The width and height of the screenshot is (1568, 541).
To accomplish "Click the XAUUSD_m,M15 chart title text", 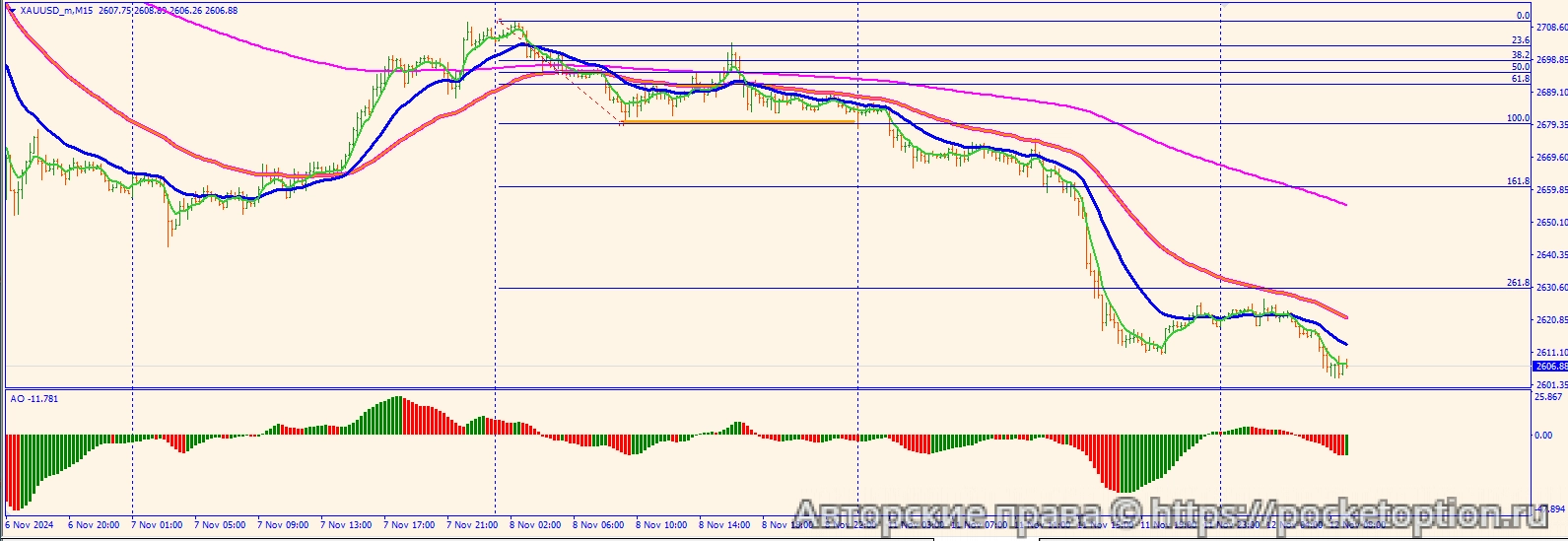I will click(x=57, y=11).
